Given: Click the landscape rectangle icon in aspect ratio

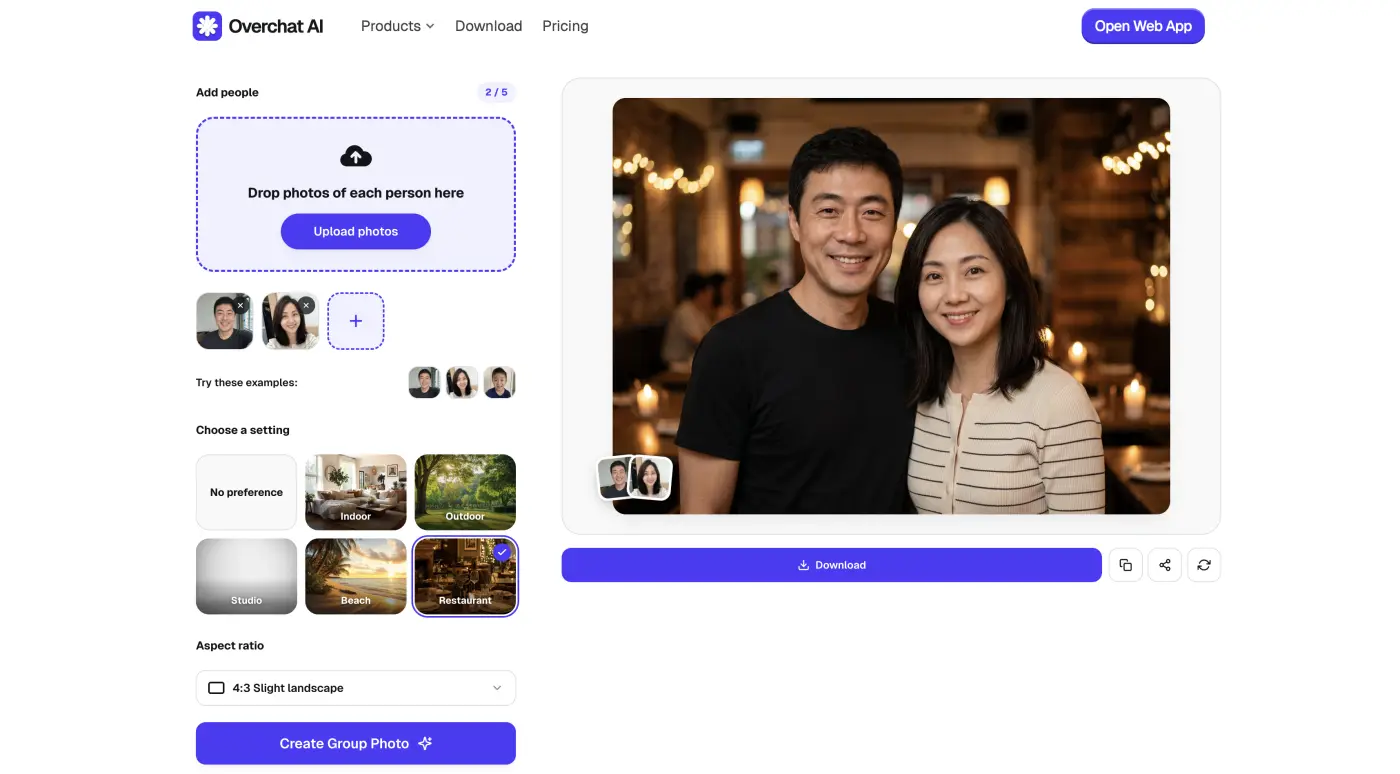Looking at the screenshot, I should pos(216,688).
